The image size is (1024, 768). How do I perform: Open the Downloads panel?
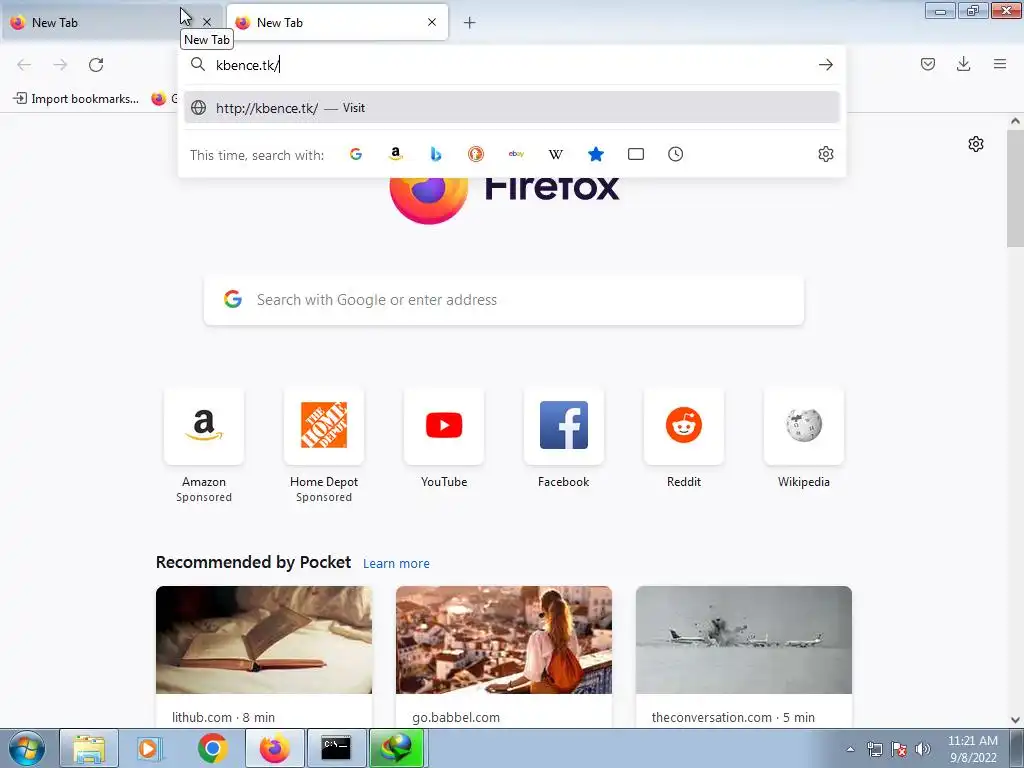(963, 64)
